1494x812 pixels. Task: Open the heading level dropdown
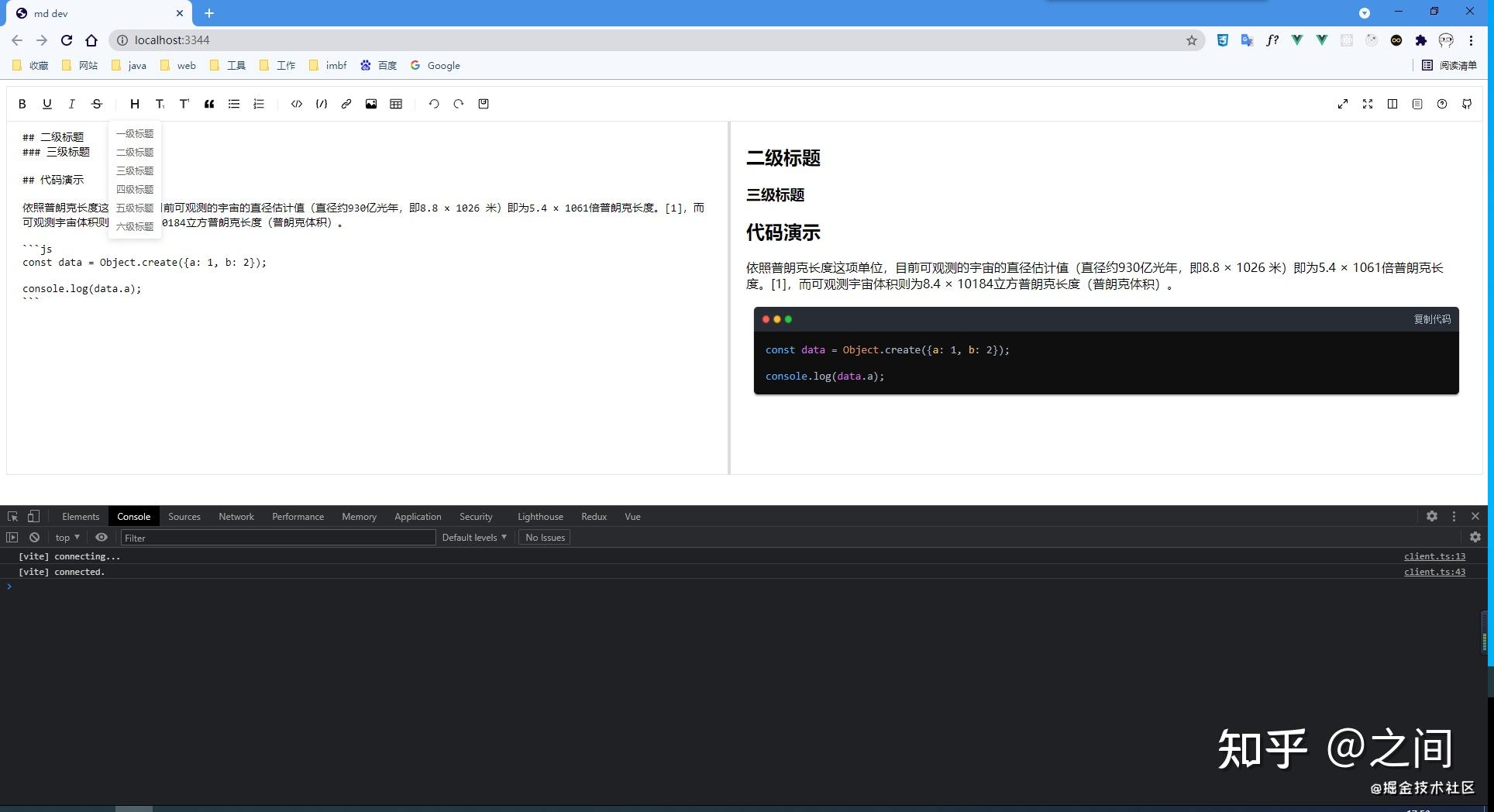(x=134, y=104)
